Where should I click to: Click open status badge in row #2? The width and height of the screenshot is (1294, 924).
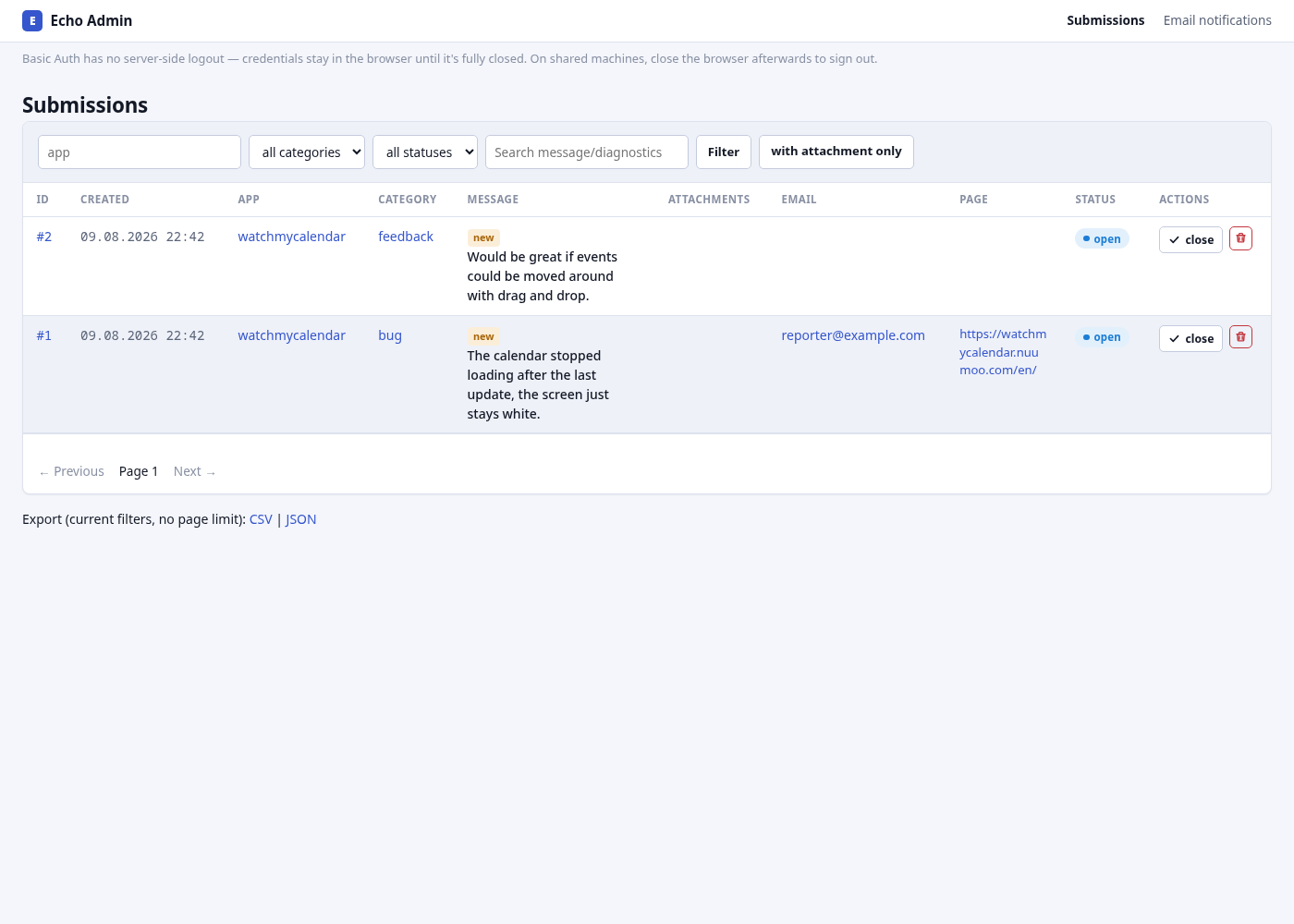click(x=1102, y=238)
